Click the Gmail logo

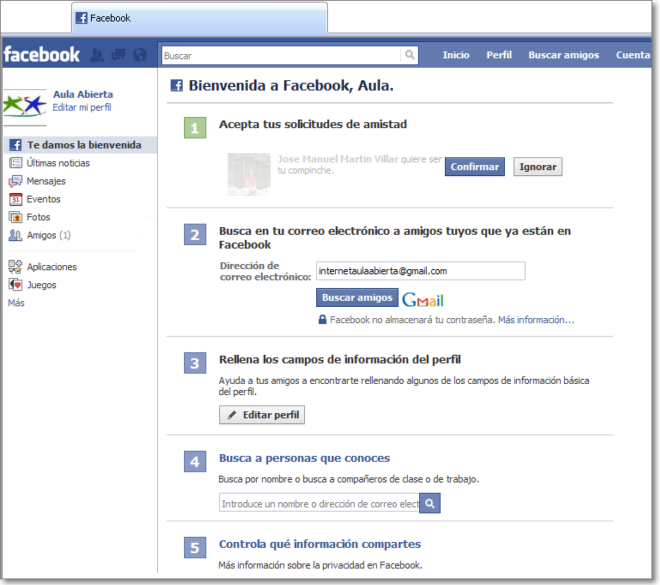[423, 300]
